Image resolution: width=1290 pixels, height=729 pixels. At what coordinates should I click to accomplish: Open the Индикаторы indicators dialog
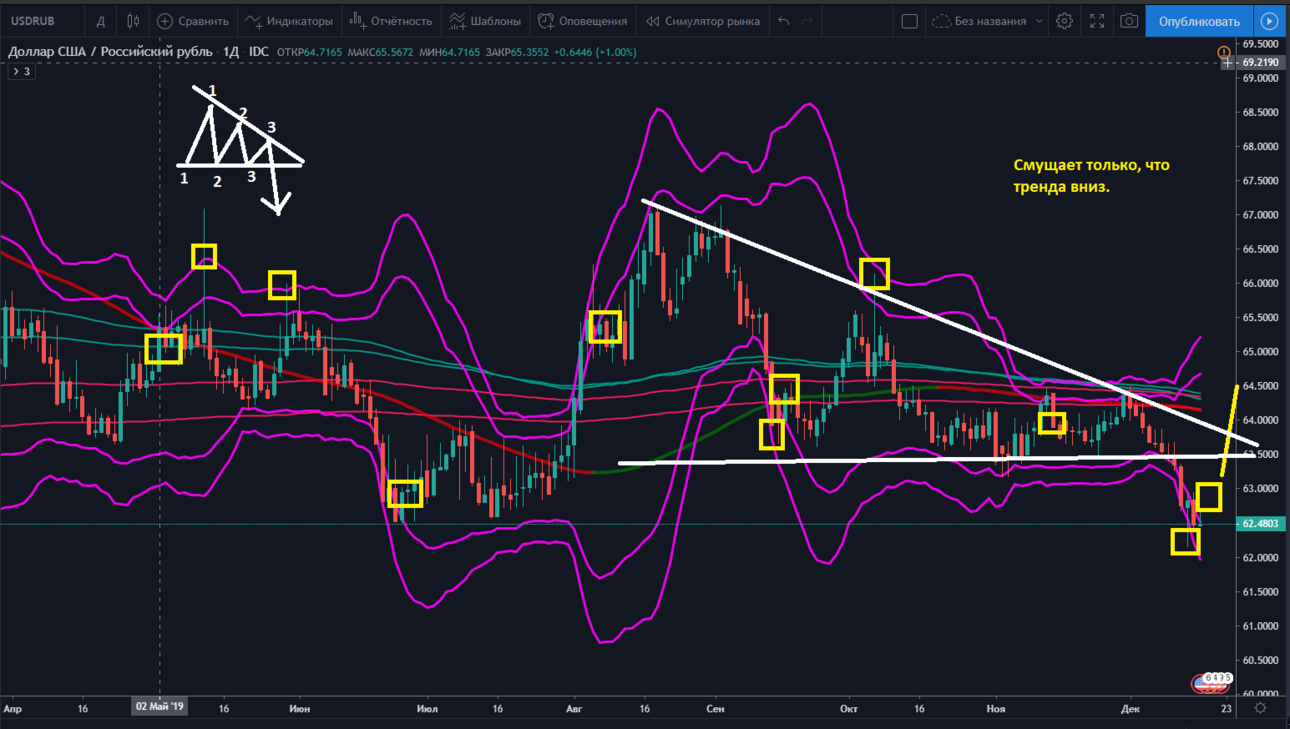(x=289, y=21)
